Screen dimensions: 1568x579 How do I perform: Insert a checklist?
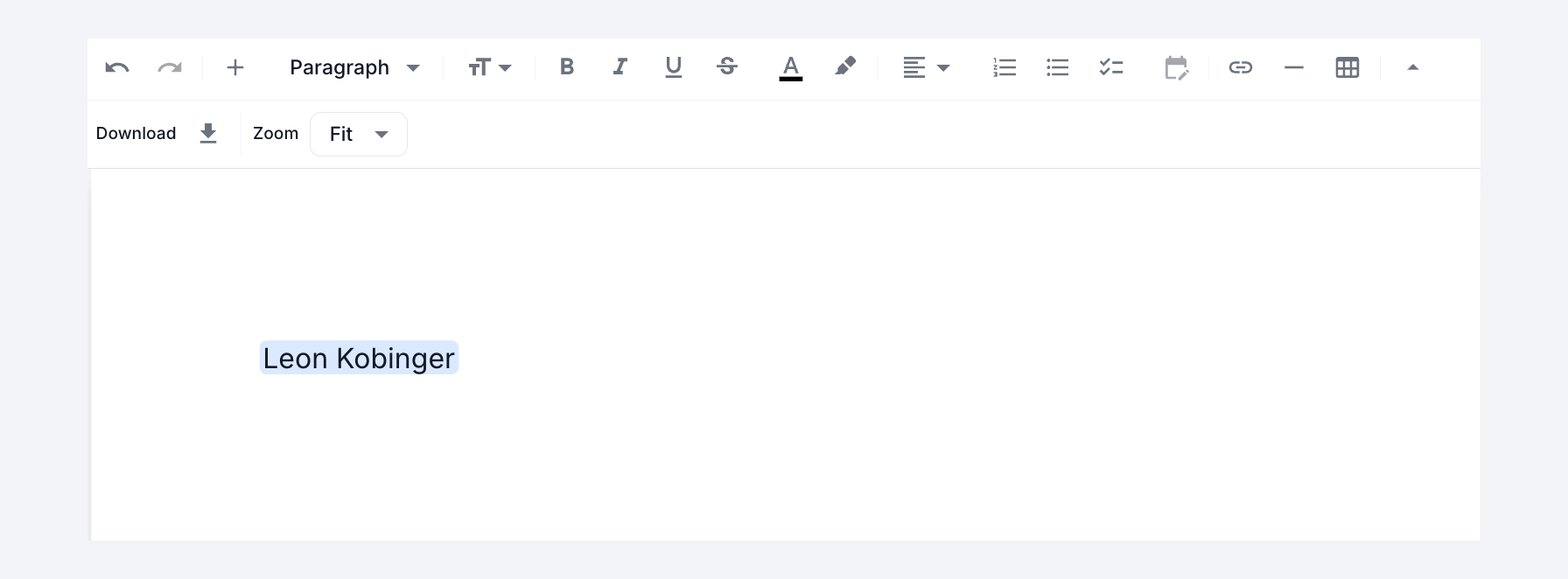point(1111,67)
